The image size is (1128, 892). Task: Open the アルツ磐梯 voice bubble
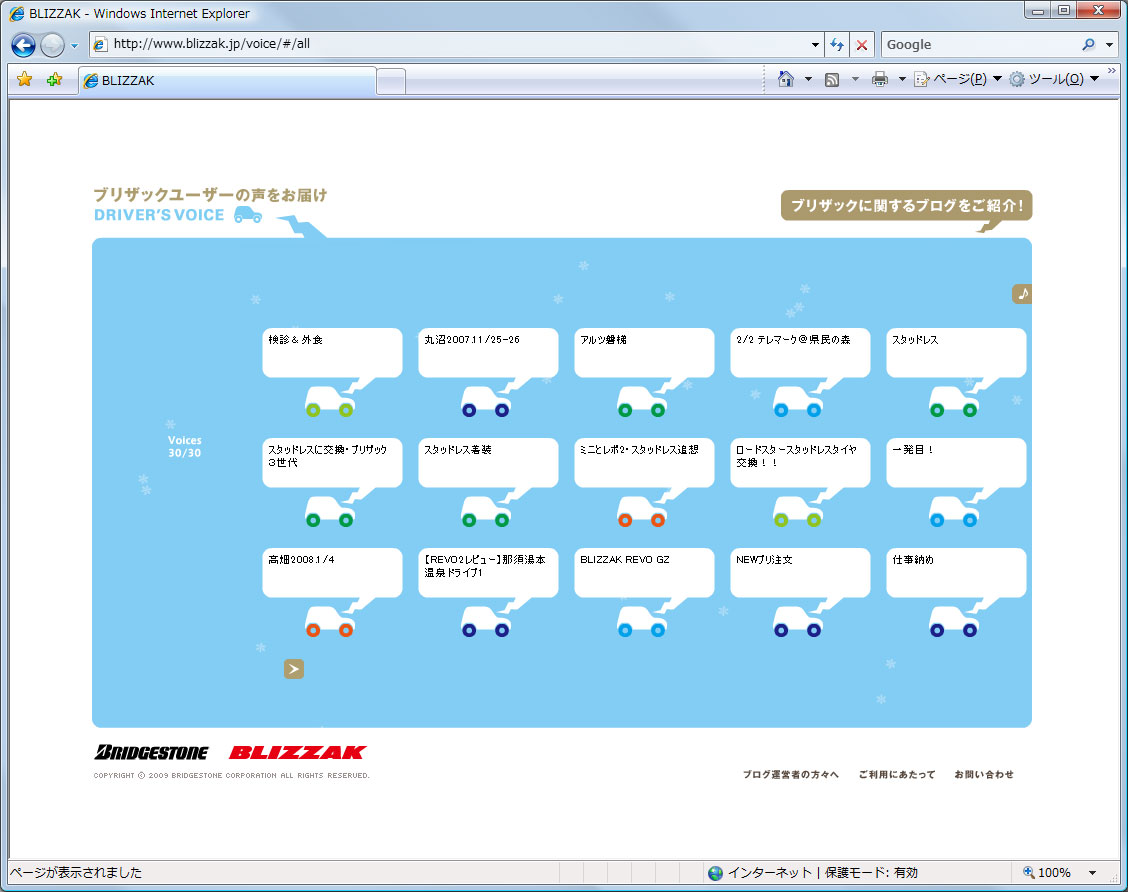pos(645,352)
